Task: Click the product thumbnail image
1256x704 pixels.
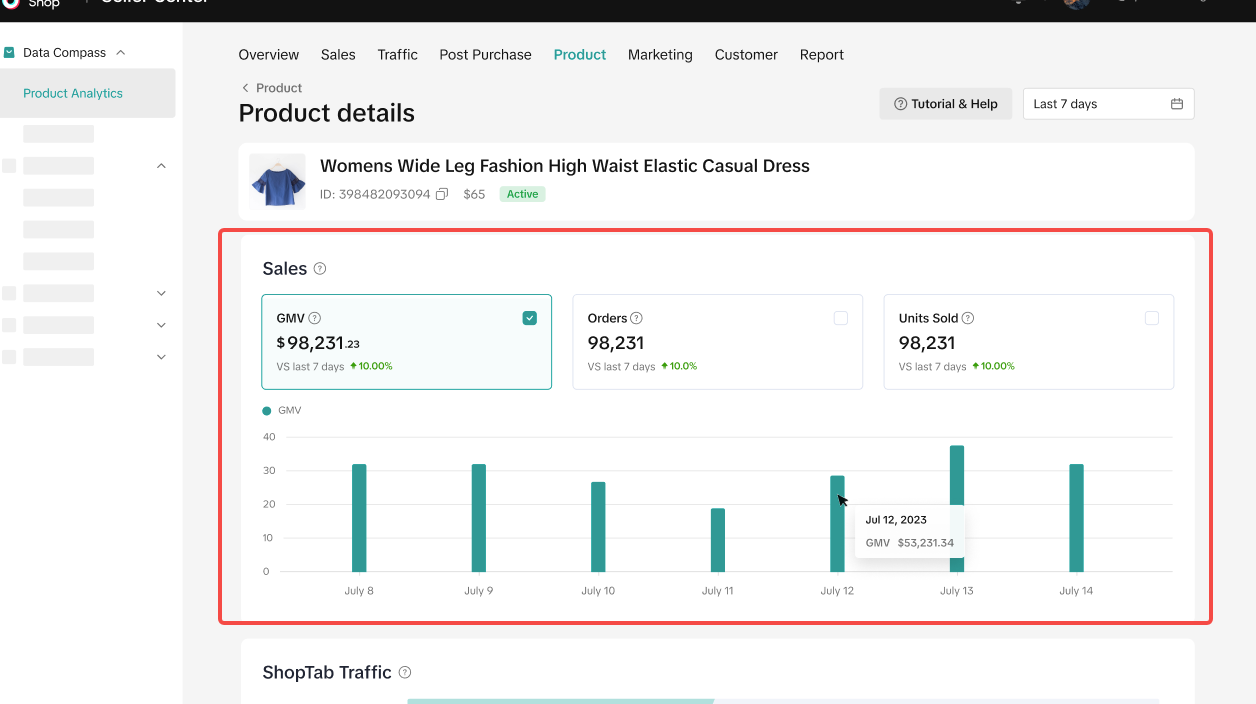Action: tap(277, 181)
